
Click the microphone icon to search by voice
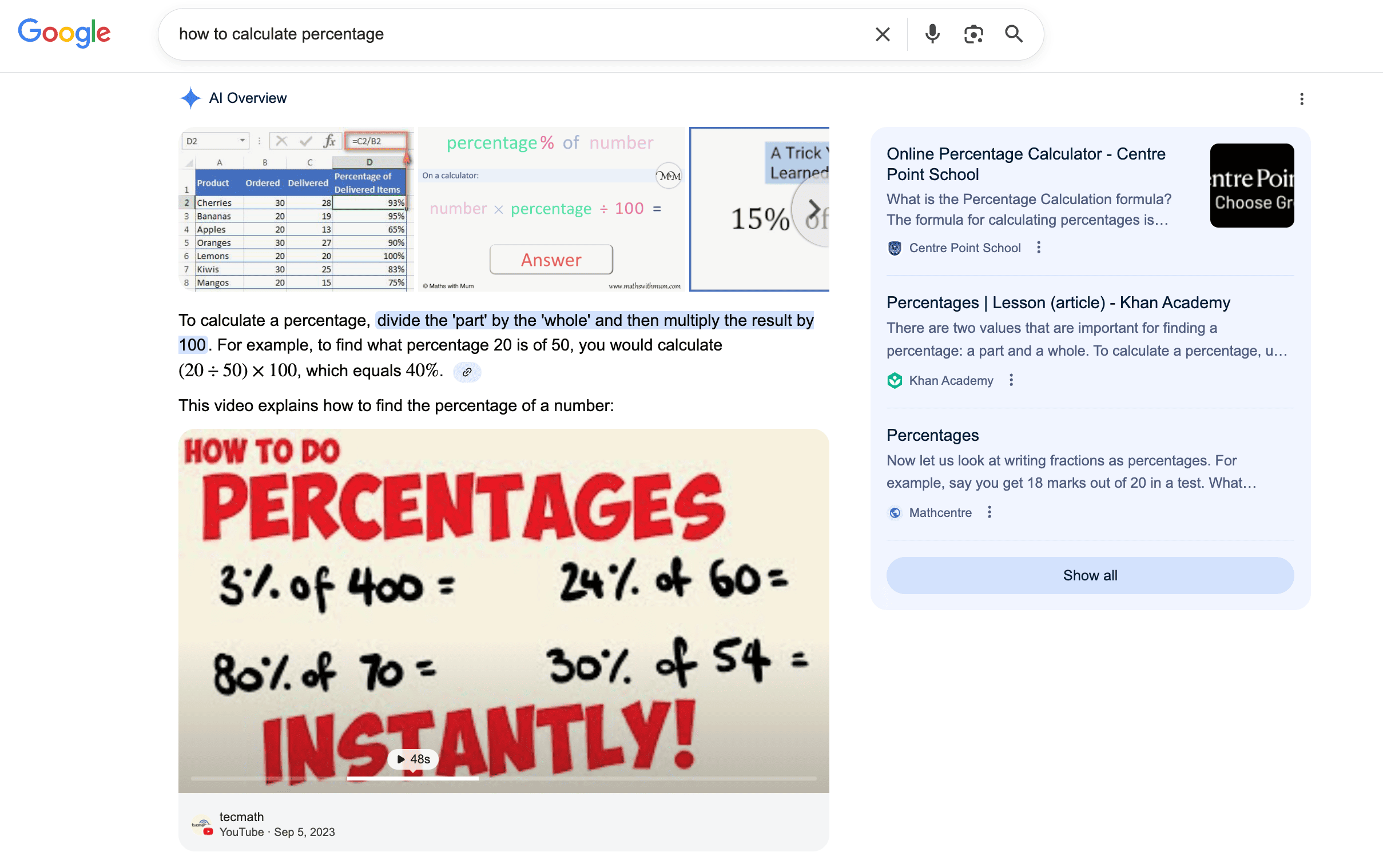[x=932, y=34]
